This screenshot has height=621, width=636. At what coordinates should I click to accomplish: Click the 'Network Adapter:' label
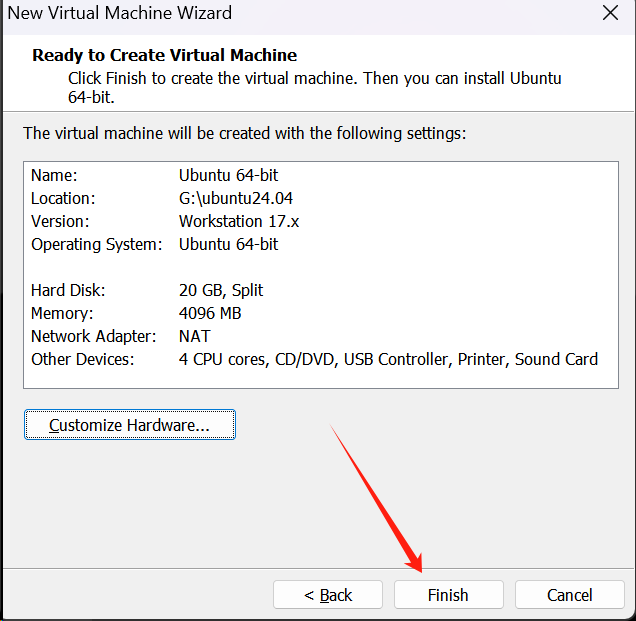pyautogui.click(x=94, y=336)
